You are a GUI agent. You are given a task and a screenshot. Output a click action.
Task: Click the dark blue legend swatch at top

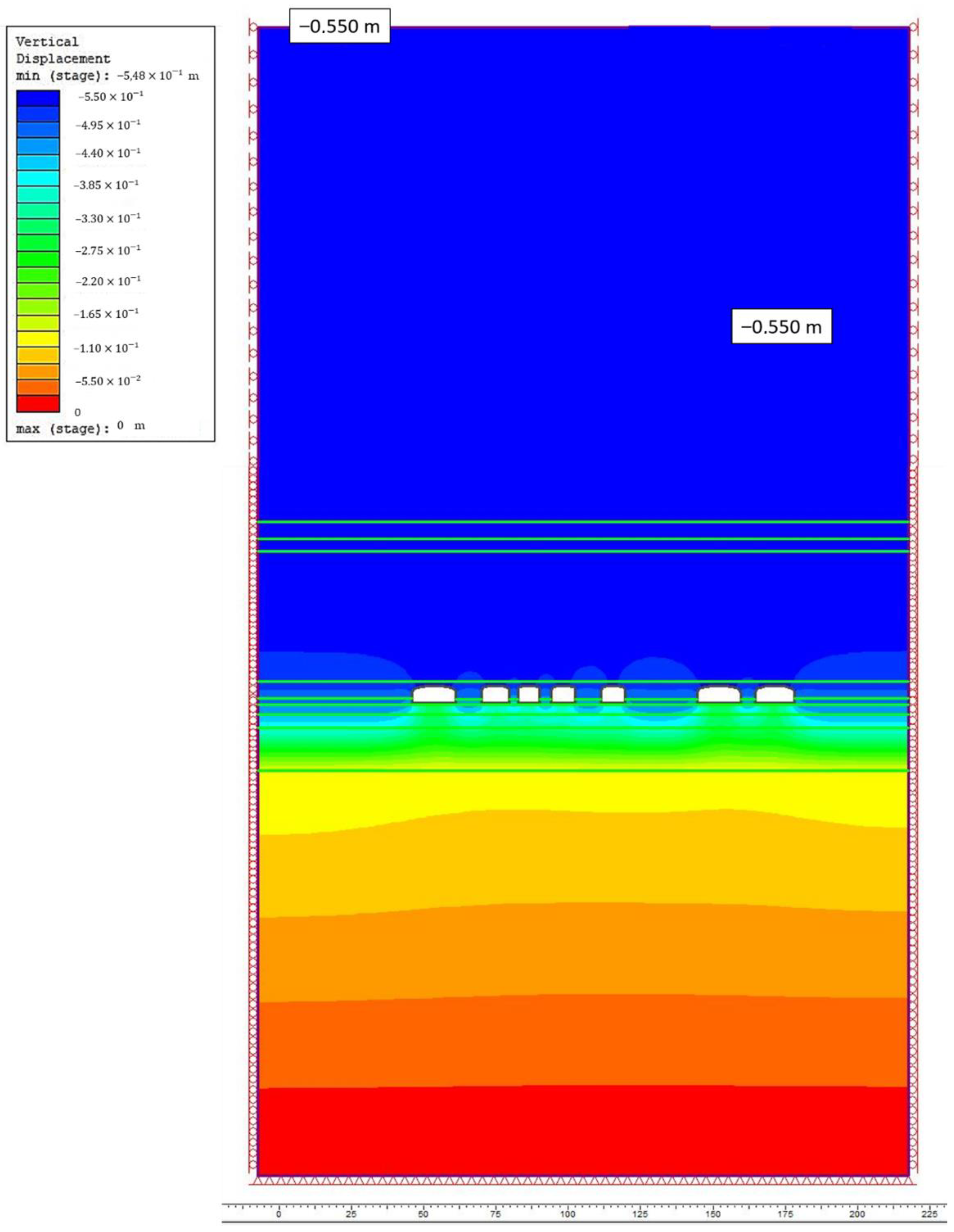coord(38,98)
